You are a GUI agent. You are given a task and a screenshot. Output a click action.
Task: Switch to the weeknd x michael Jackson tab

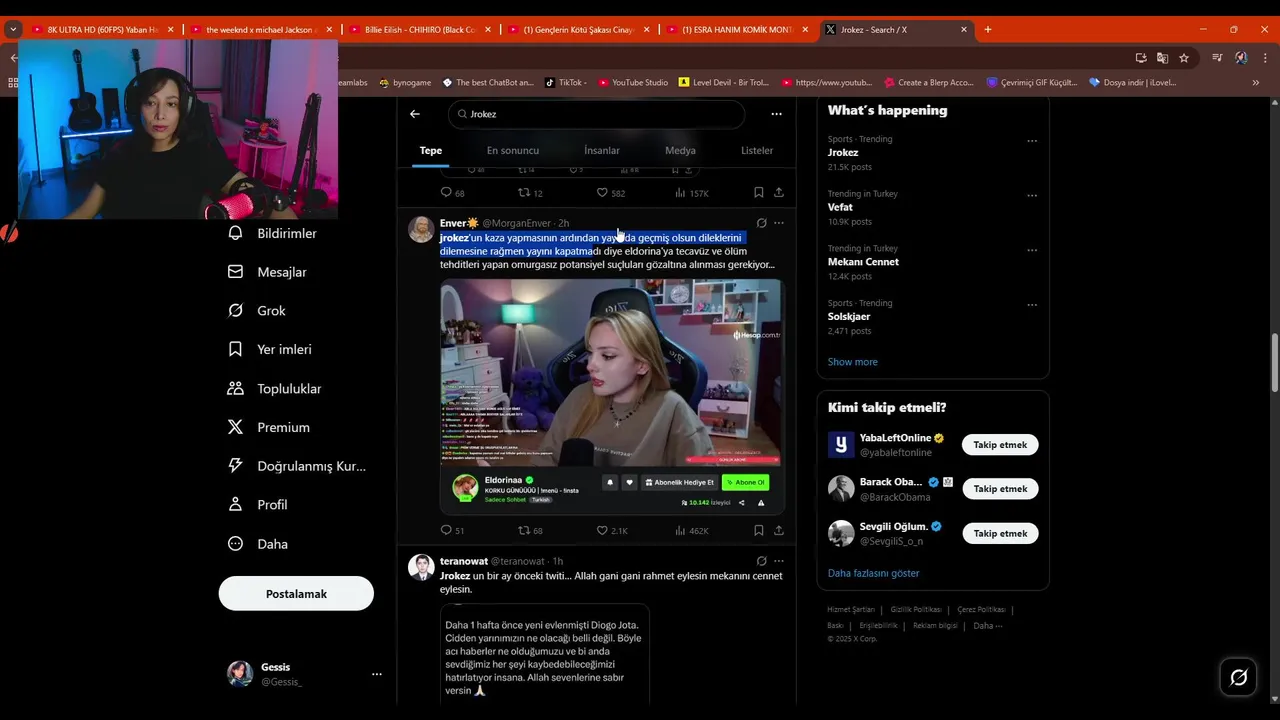(x=262, y=30)
